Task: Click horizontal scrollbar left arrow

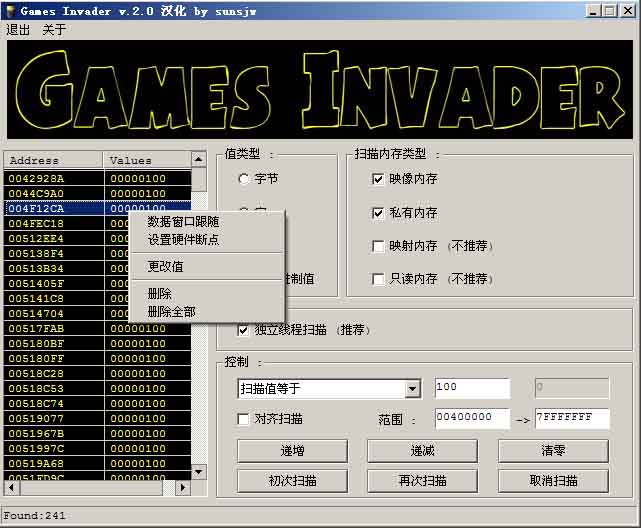Action: (x=11, y=487)
